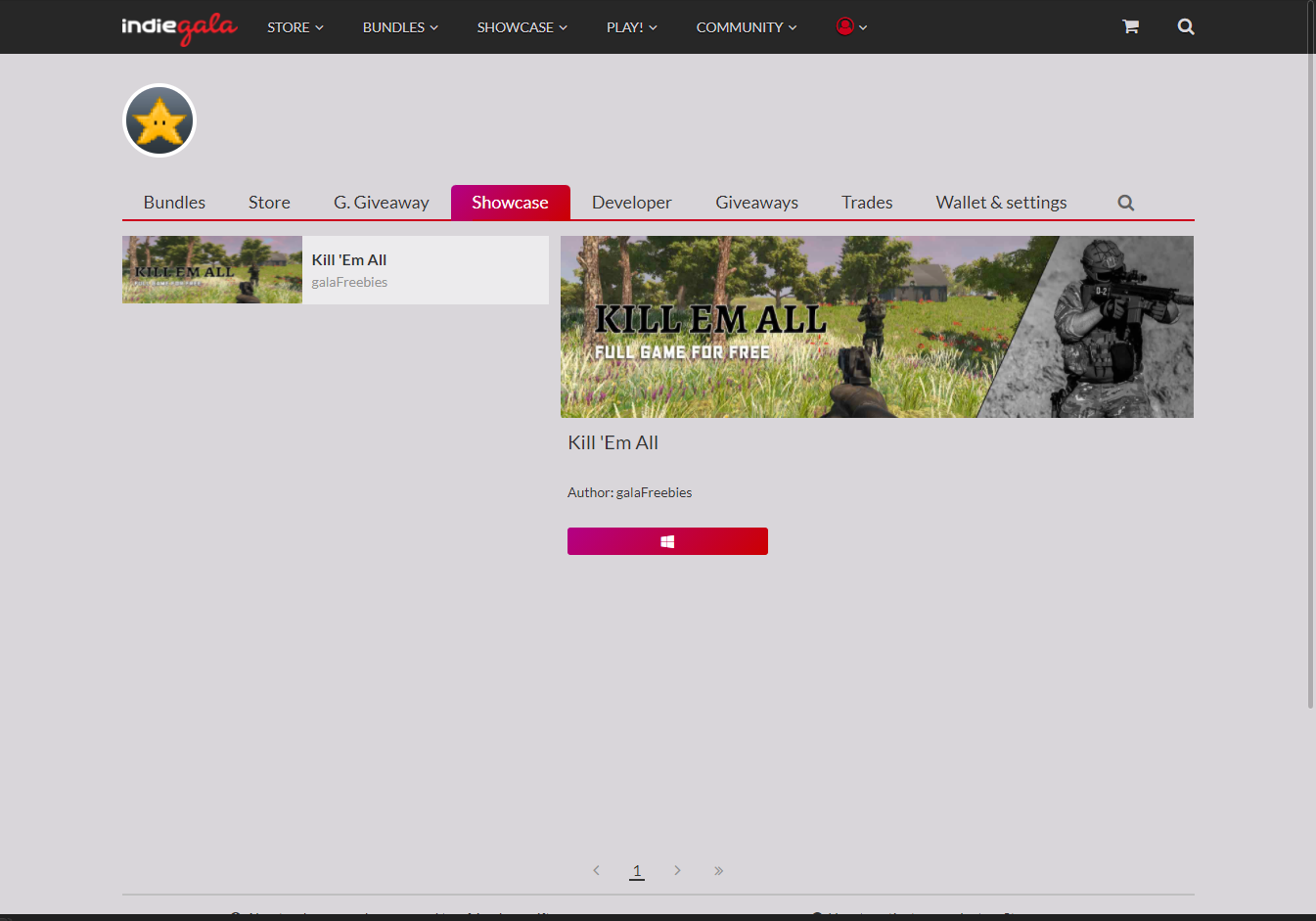Switch to the Trades tab

click(x=867, y=203)
